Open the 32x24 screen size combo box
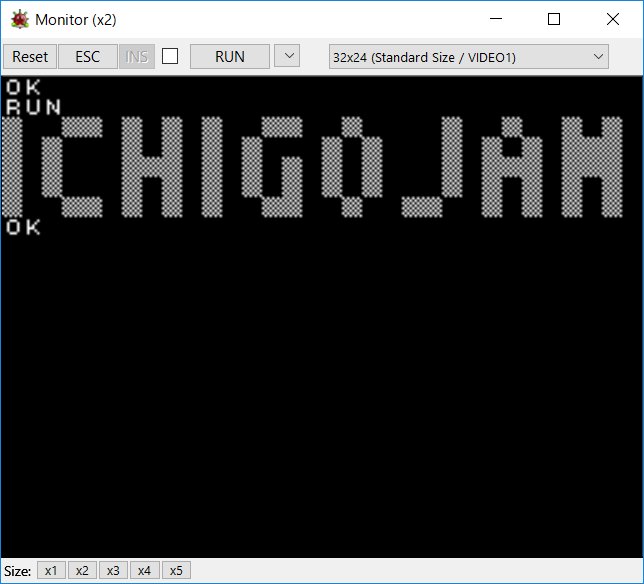644x584 pixels. click(x=469, y=57)
